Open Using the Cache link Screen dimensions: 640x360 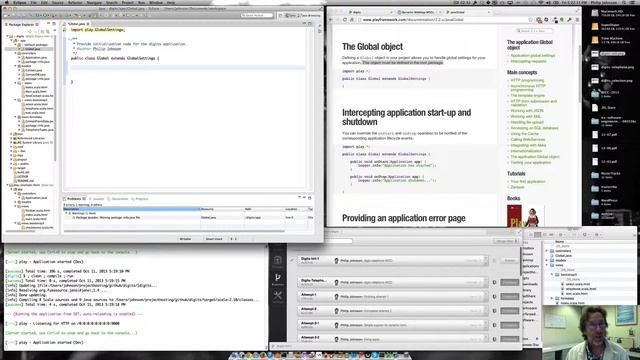tap(524, 133)
